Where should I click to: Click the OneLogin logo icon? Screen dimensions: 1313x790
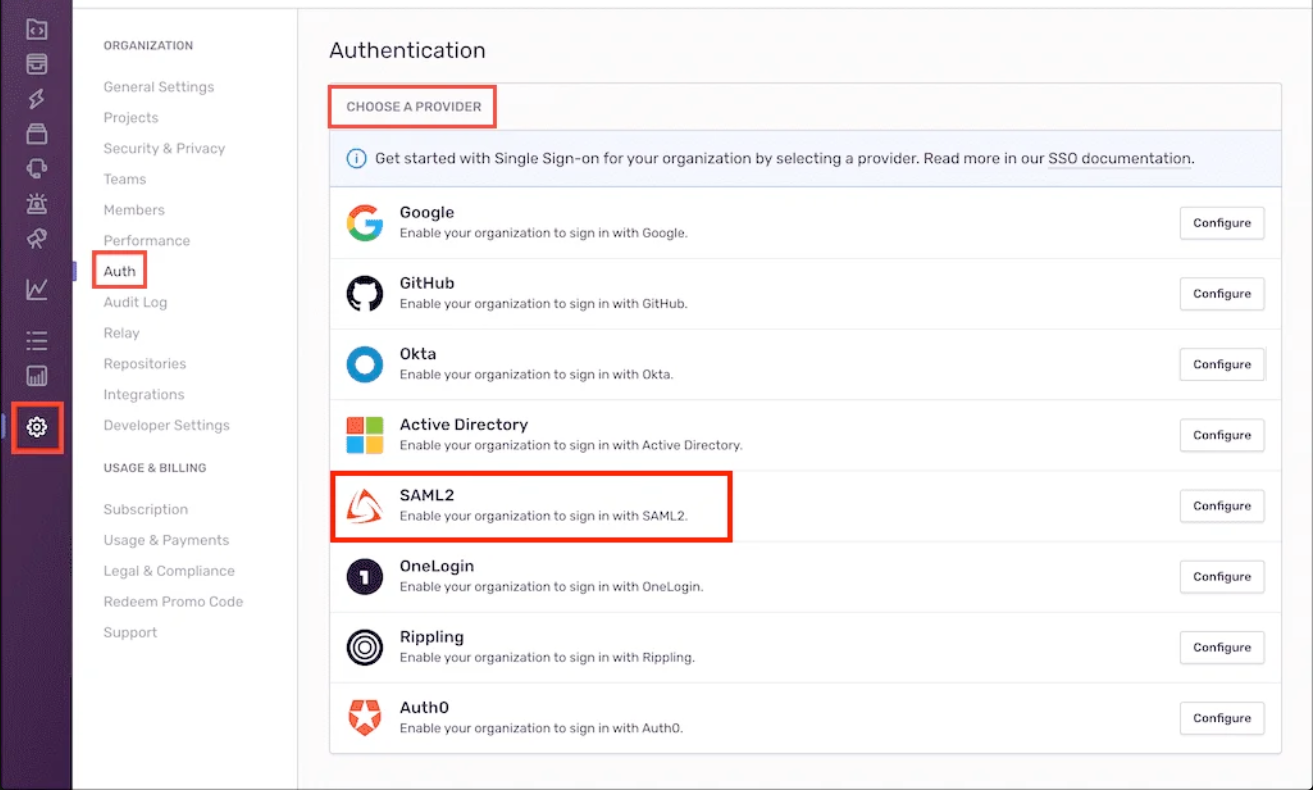[365, 577]
